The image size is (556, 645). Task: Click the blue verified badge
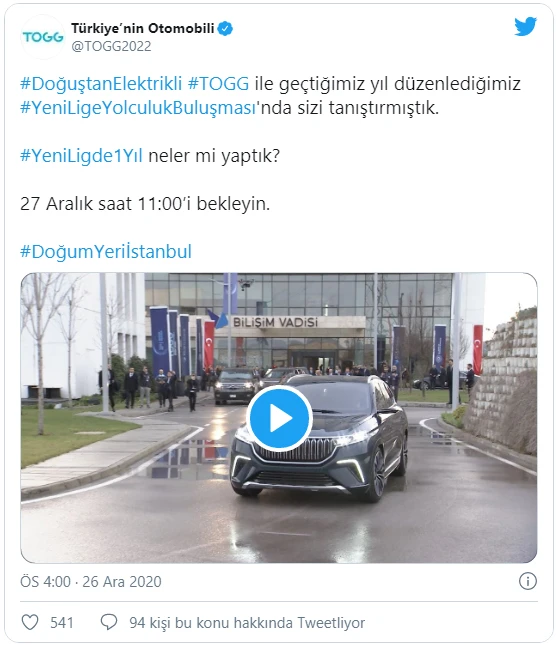[225, 28]
